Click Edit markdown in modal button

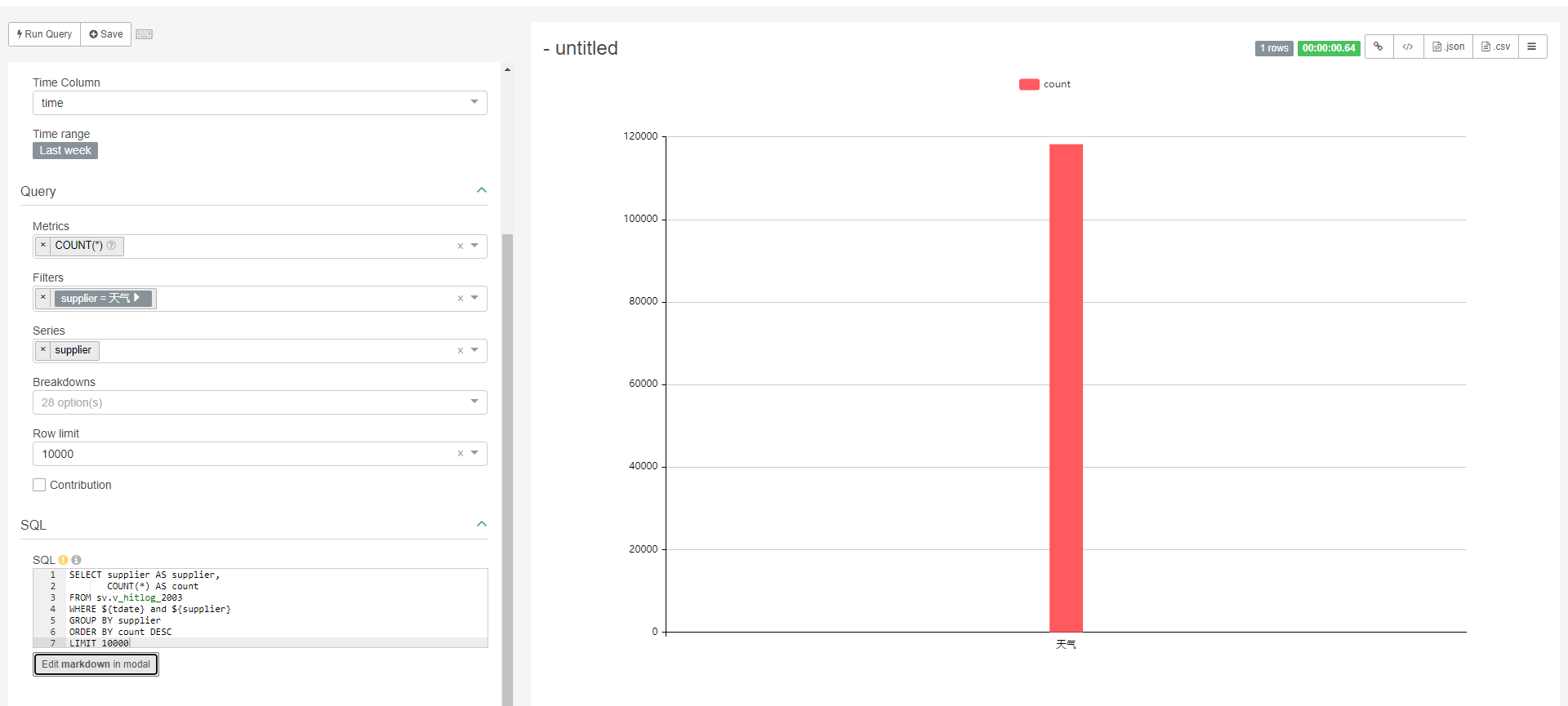tap(96, 664)
